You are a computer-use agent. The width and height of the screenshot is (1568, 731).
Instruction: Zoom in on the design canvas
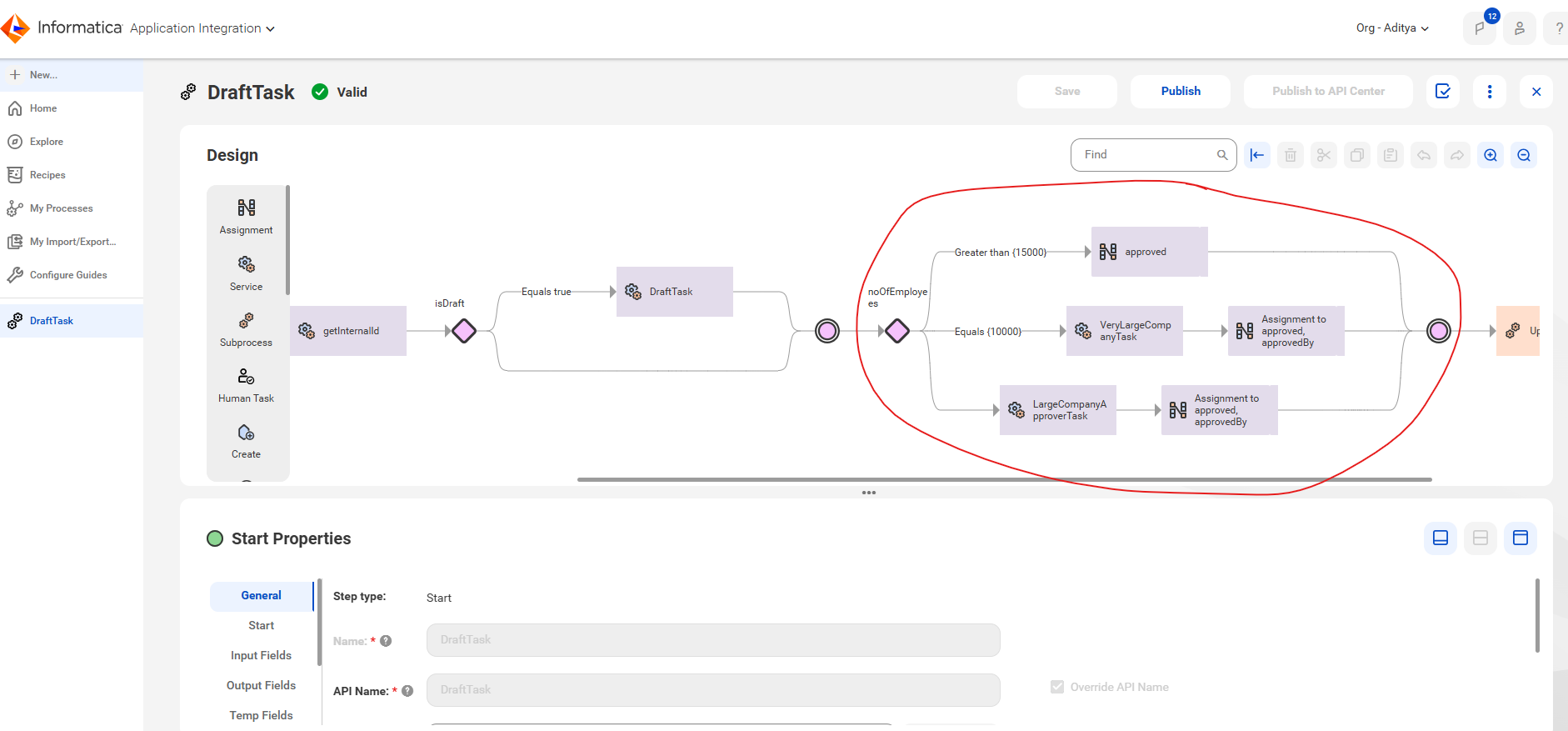click(x=1491, y=155)
